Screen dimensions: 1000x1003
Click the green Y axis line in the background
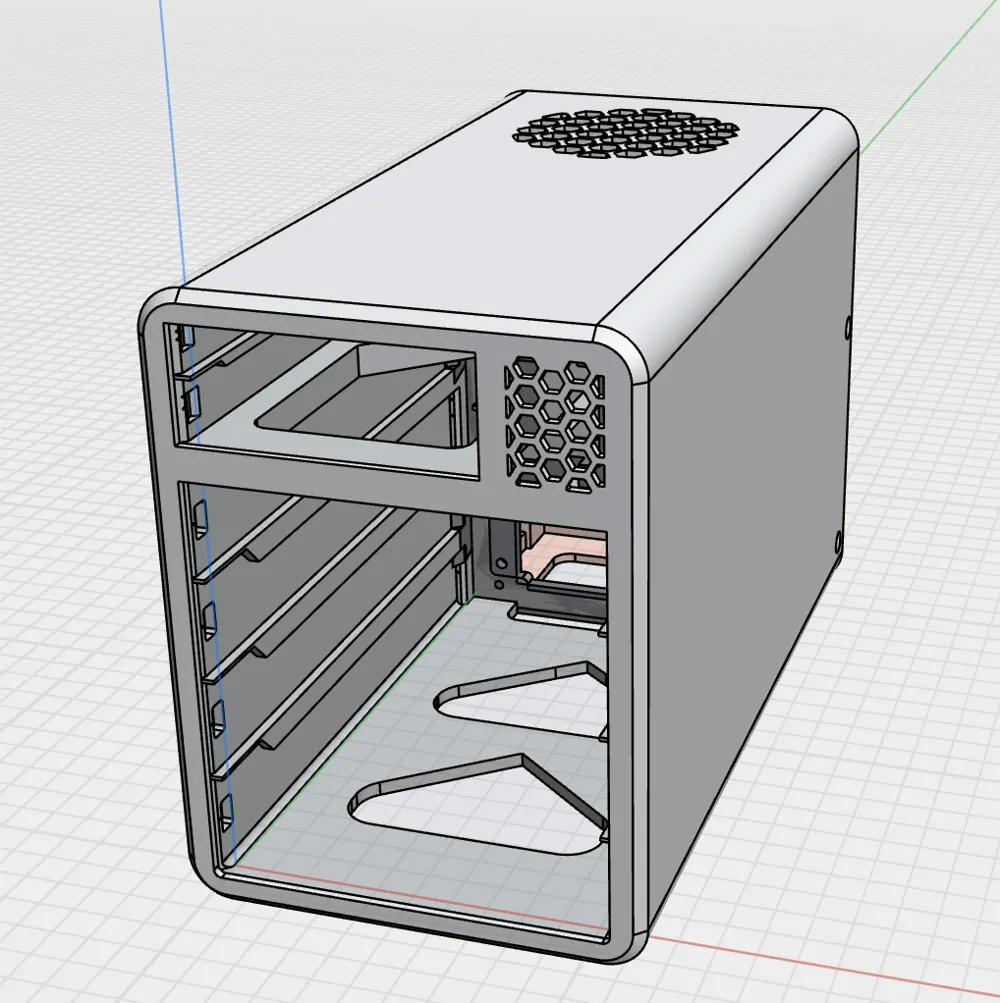[928, 79]
